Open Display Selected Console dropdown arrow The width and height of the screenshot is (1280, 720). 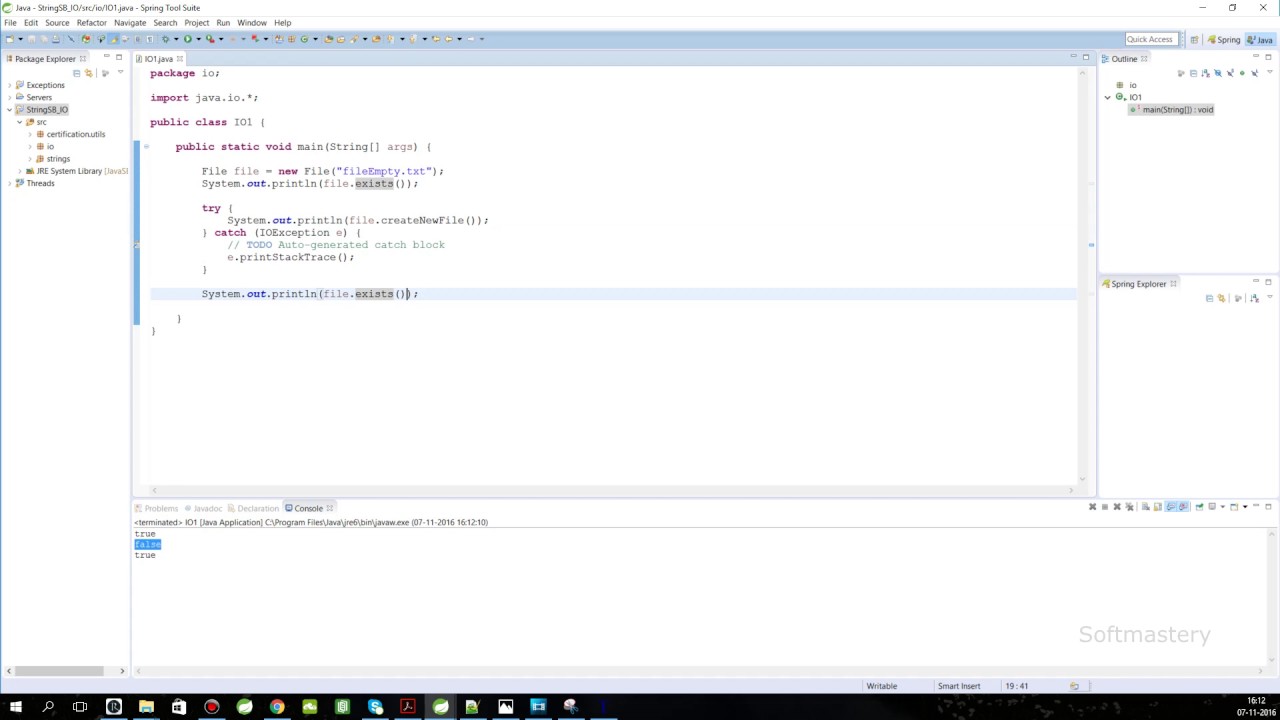point(1222,507)
